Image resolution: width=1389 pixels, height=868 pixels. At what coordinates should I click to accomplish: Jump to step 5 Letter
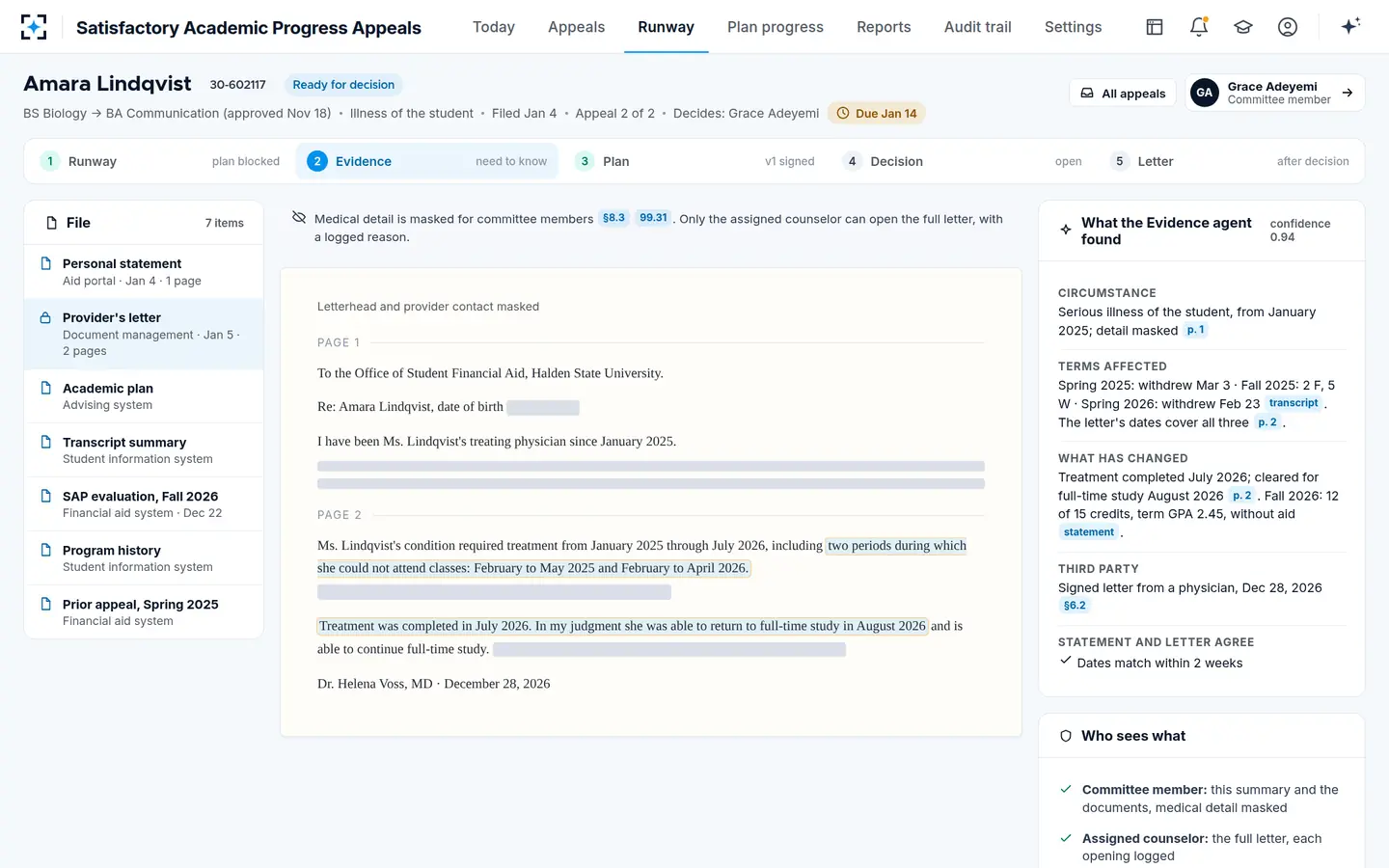tap(1230, 161)
